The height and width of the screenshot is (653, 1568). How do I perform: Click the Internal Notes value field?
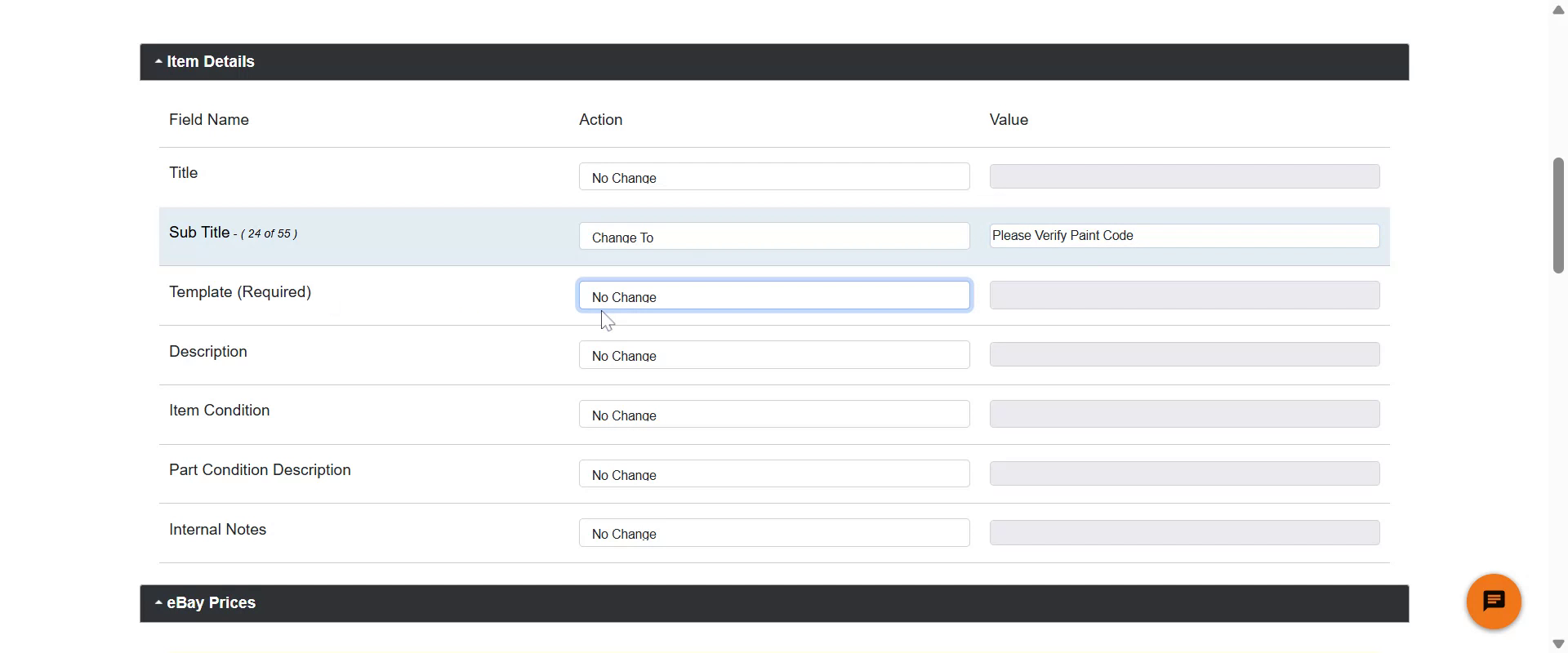point(1184,533)
